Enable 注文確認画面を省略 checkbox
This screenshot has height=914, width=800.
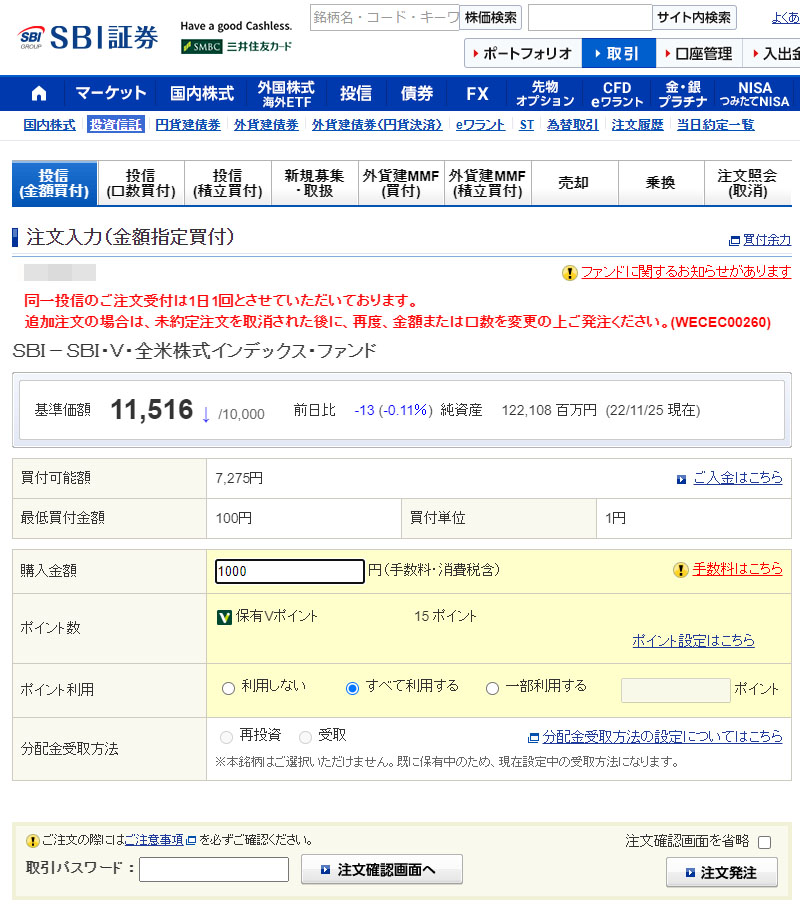pos(765,842)
